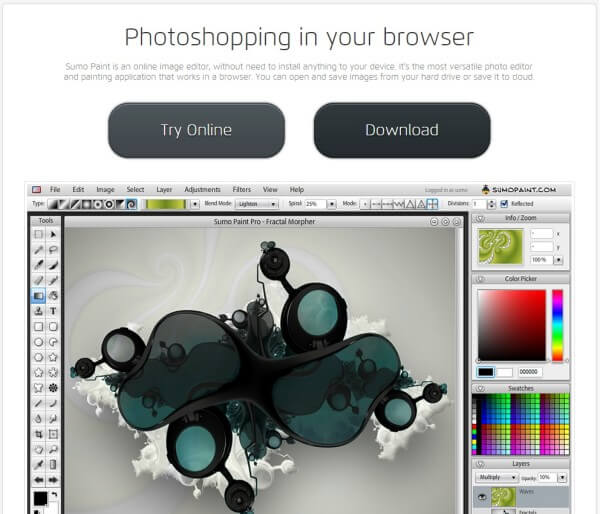600x514 pixels.
Task: Open the Filters menu
Action: (x=241, y=189)
